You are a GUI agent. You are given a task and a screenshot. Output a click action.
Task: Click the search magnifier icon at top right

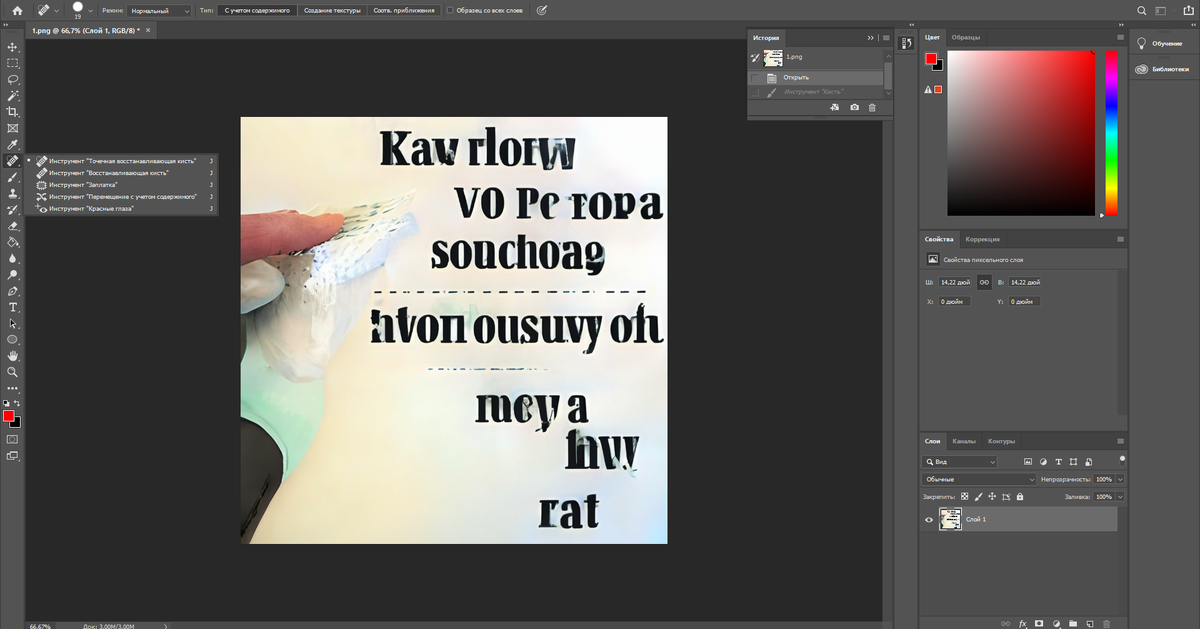click(x=1142, y=10)
